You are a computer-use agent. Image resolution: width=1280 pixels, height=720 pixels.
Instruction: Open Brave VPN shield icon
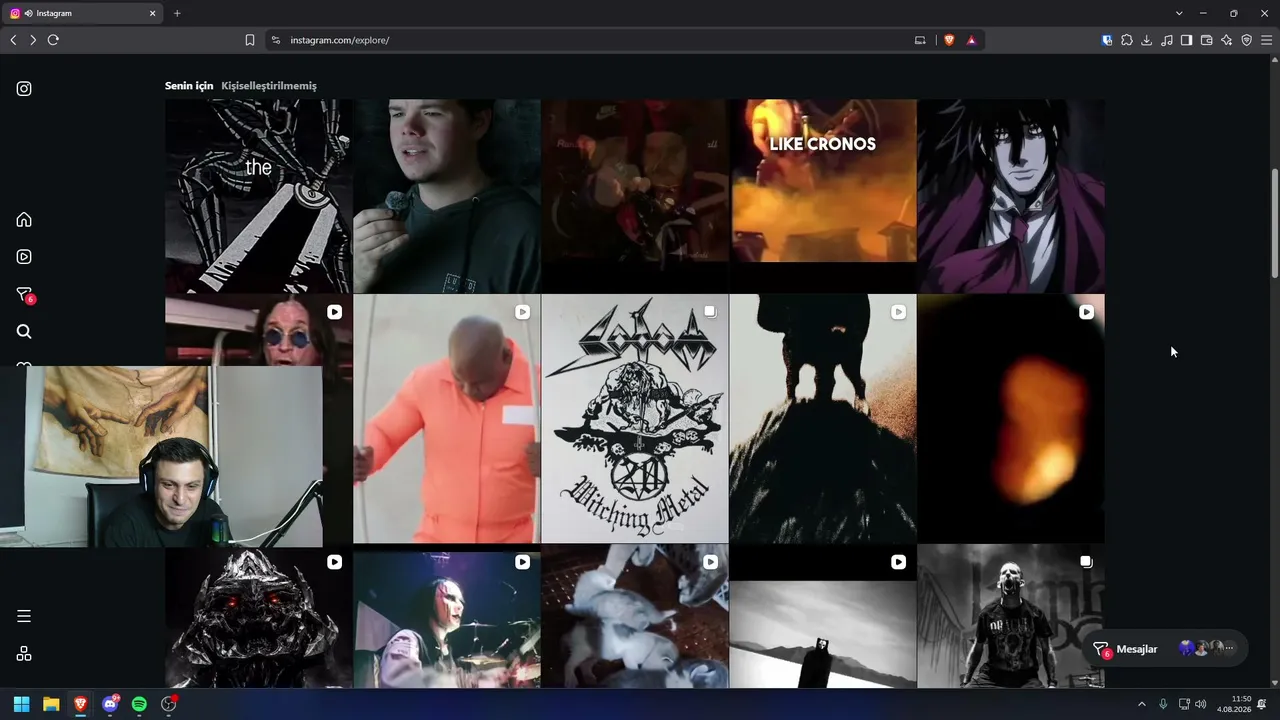point(1247,40)
